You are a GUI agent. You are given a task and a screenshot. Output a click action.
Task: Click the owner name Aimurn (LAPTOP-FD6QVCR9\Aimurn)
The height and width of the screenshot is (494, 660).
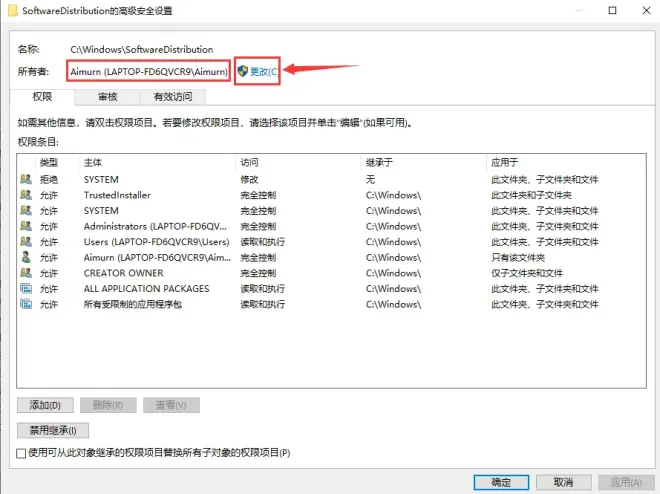149,72
